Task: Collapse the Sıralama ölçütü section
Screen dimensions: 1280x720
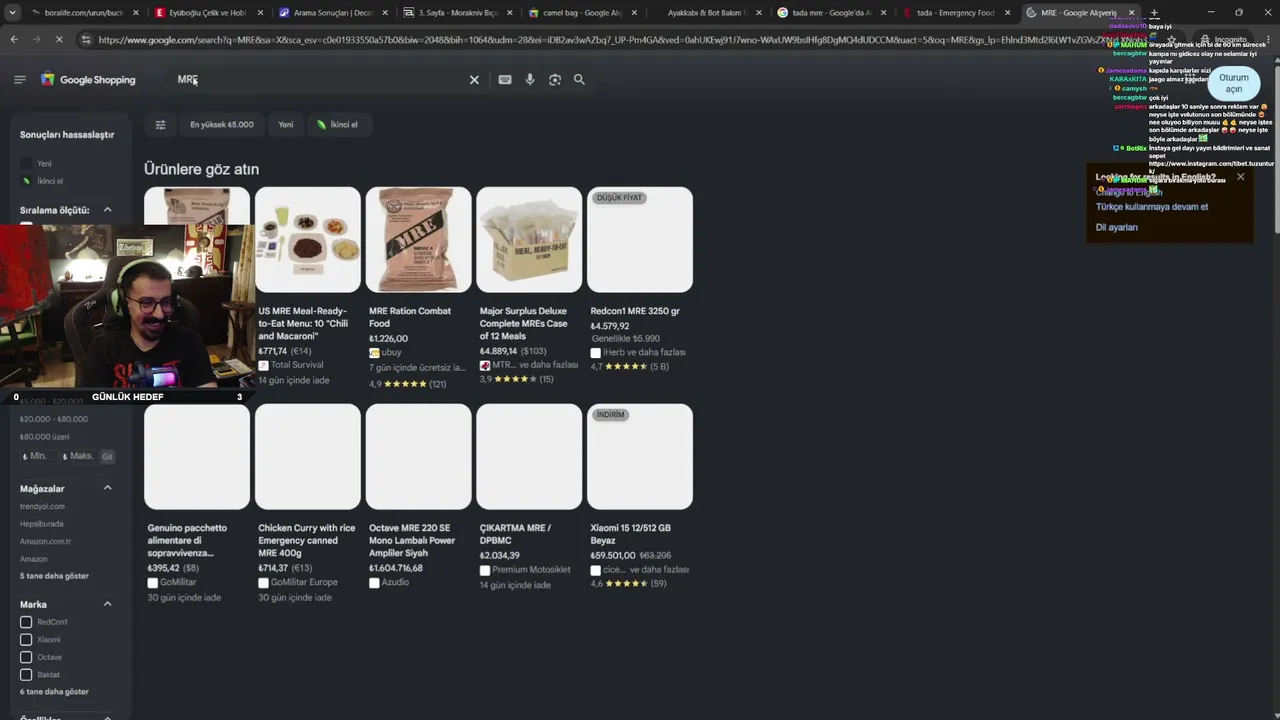Action: 107,210
